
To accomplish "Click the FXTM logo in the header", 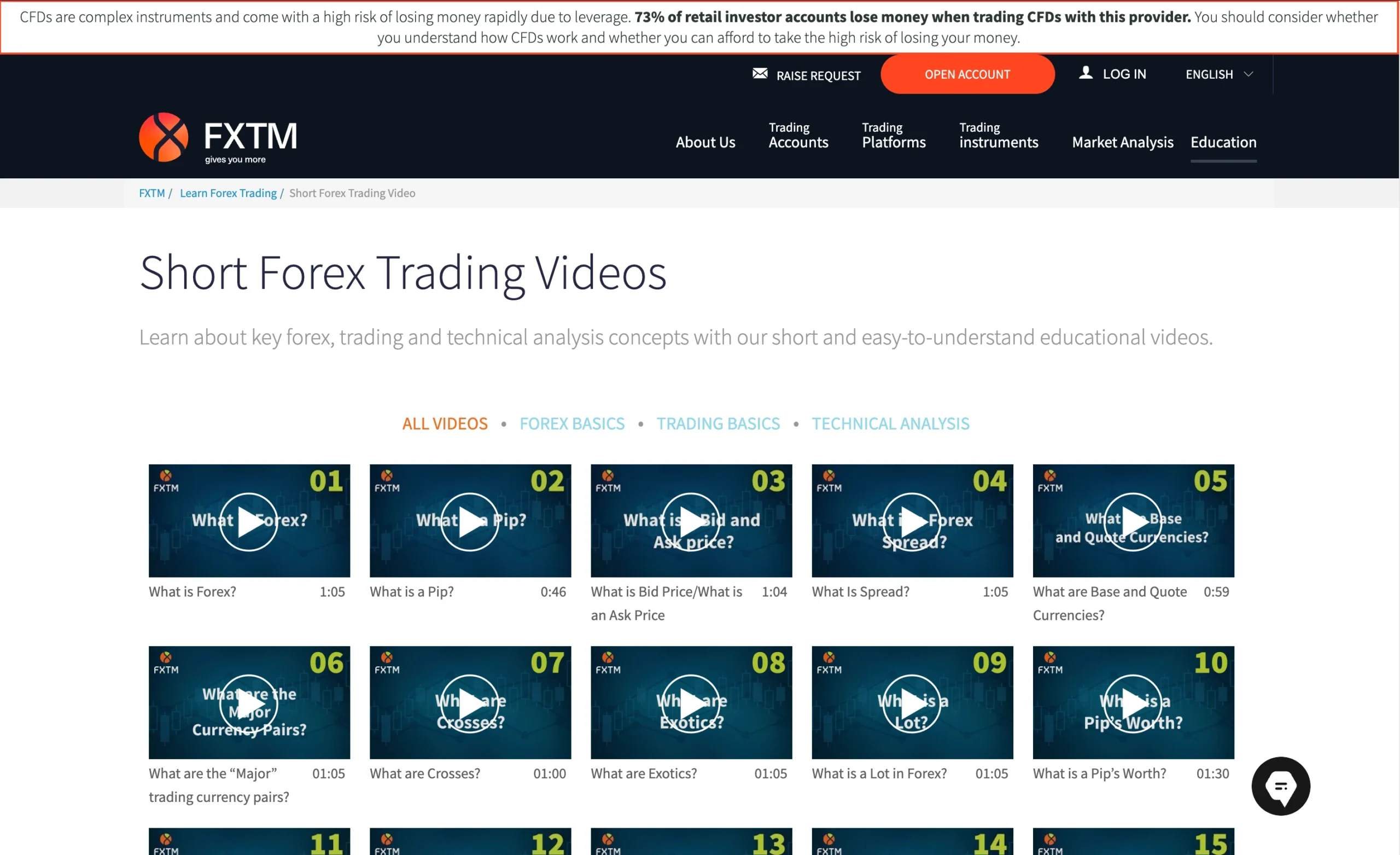I will pos(218,137).
